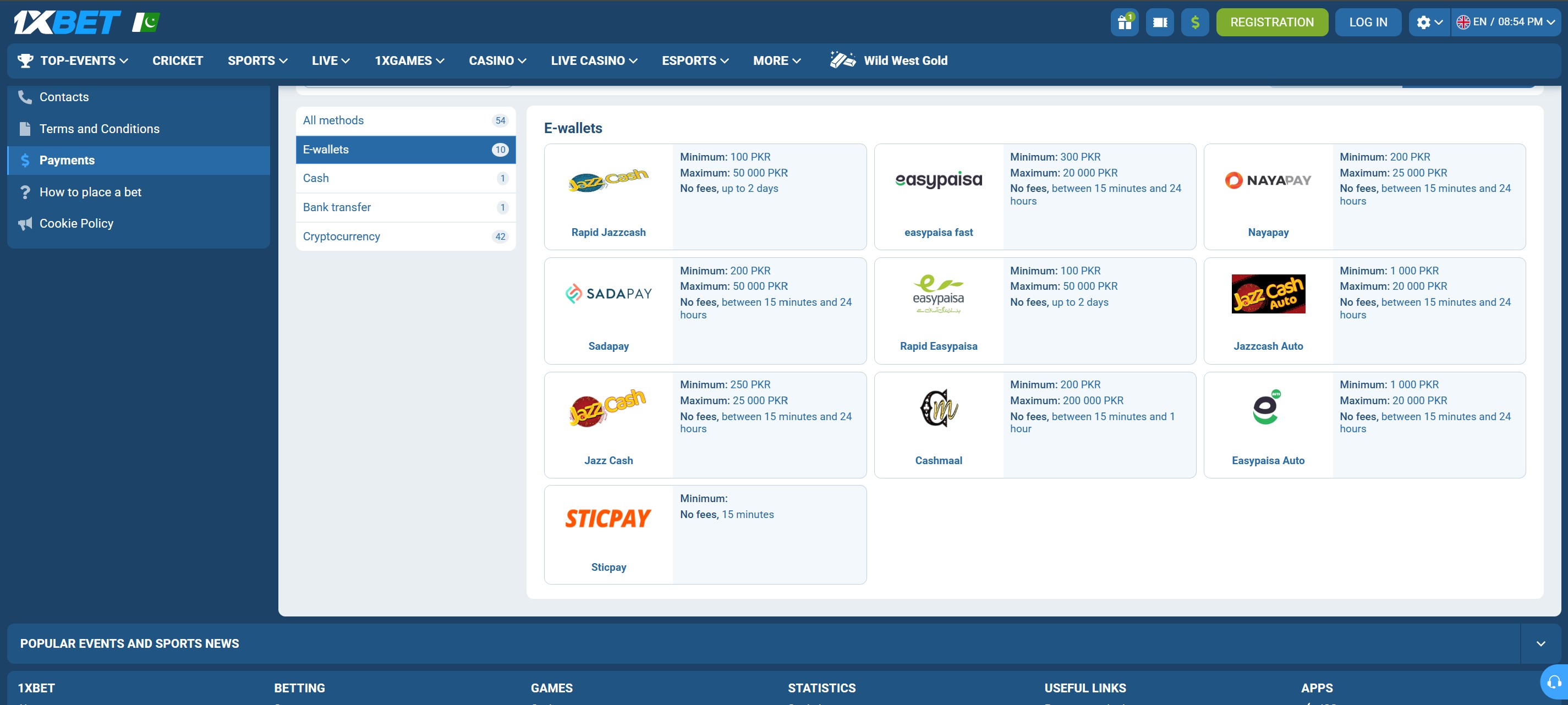Screen dimensions: 1568x705
Task: Click the USEFUL LINKS footer heading
Action: [1085, 688]
